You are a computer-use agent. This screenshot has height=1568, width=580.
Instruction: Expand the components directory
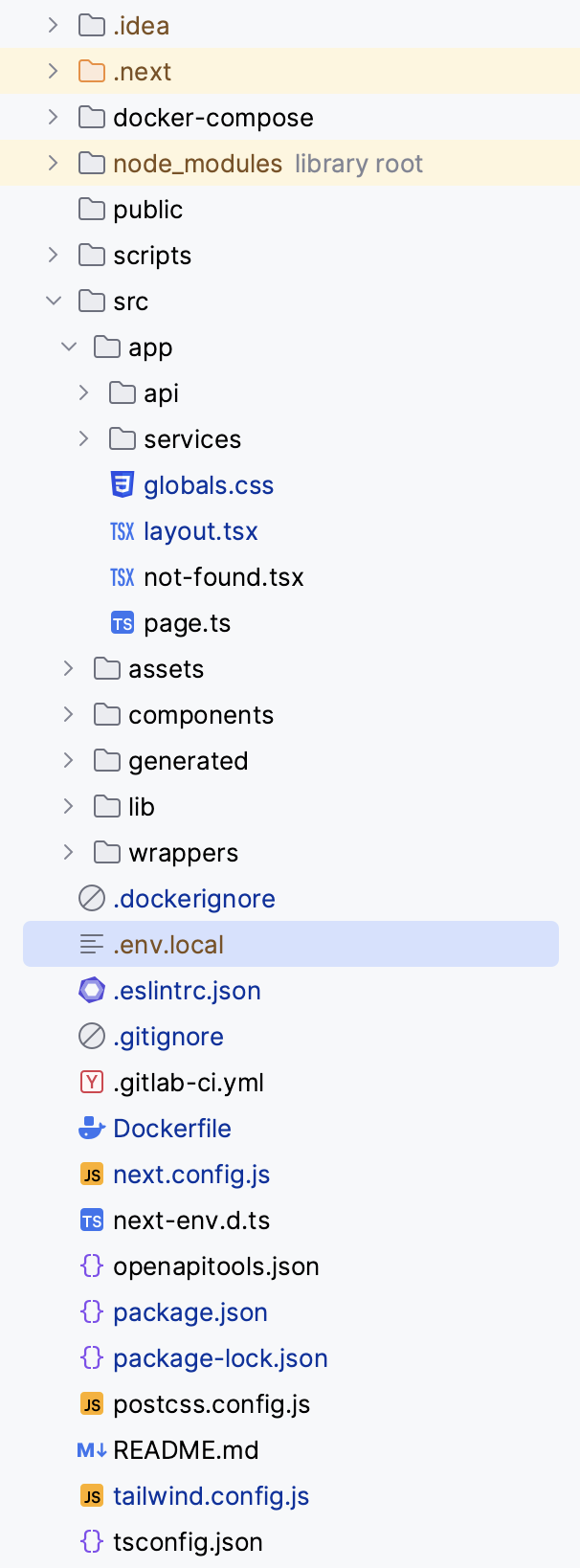[x=67, y=714]
